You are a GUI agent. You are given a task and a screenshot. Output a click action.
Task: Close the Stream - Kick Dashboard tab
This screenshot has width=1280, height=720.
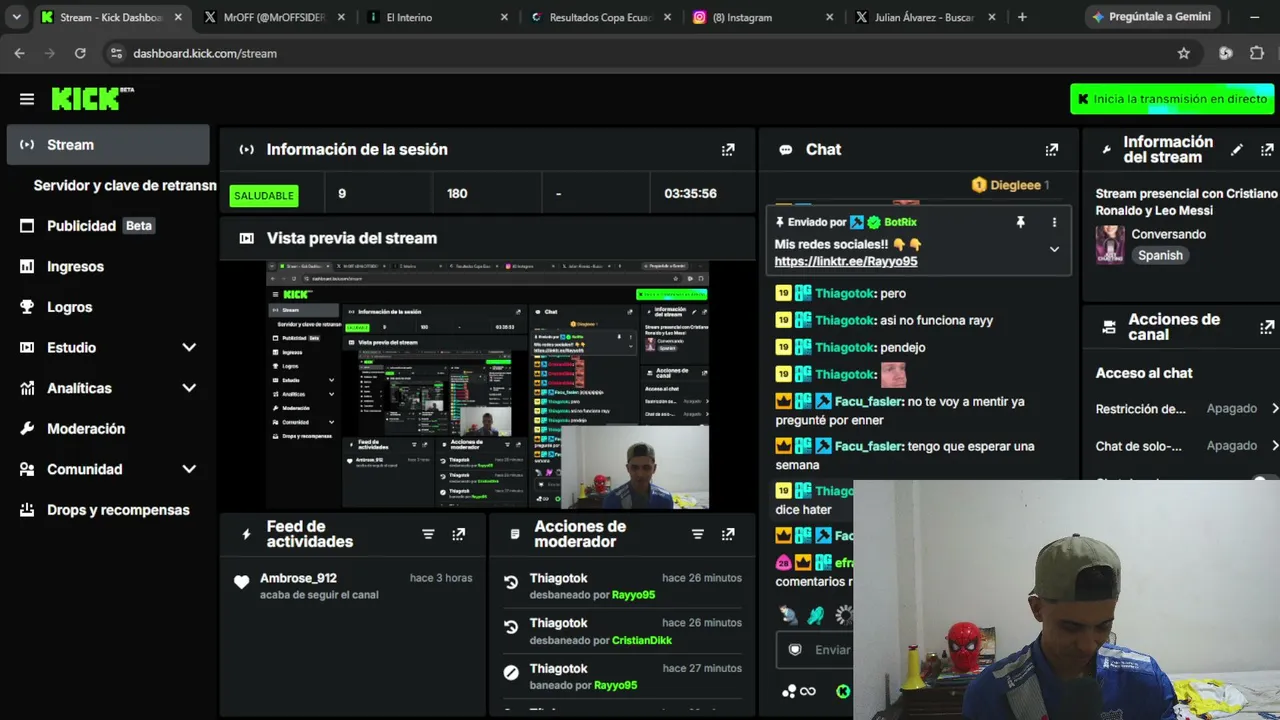pyautogui.click(x=178, y=17)
